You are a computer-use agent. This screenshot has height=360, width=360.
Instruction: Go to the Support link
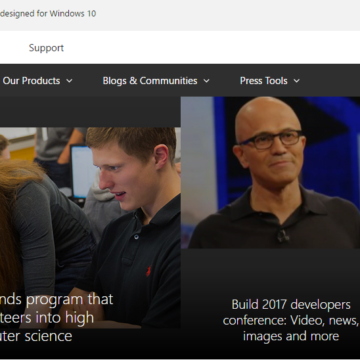point(46,48)
